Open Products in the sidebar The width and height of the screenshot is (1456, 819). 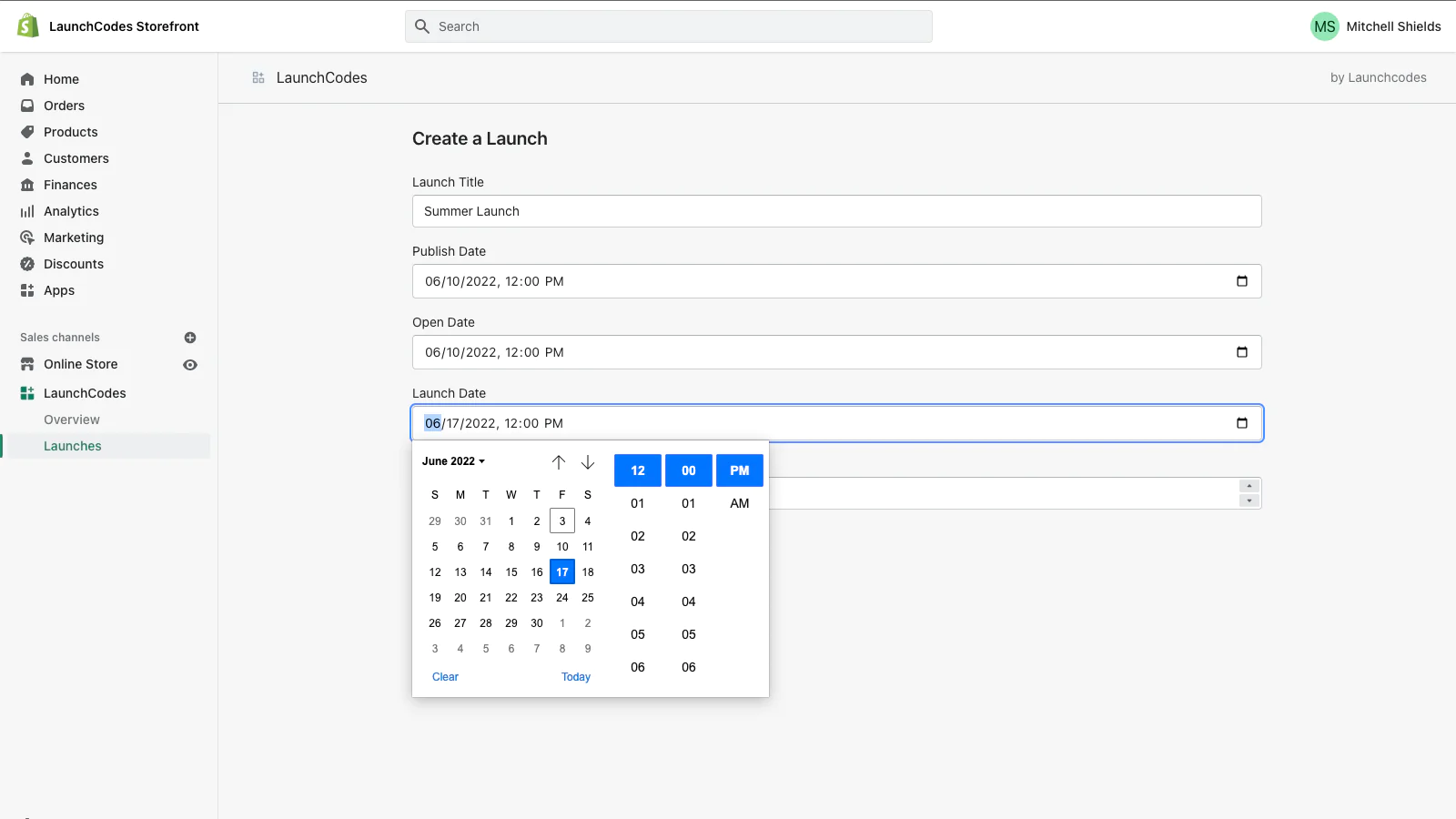70,132
